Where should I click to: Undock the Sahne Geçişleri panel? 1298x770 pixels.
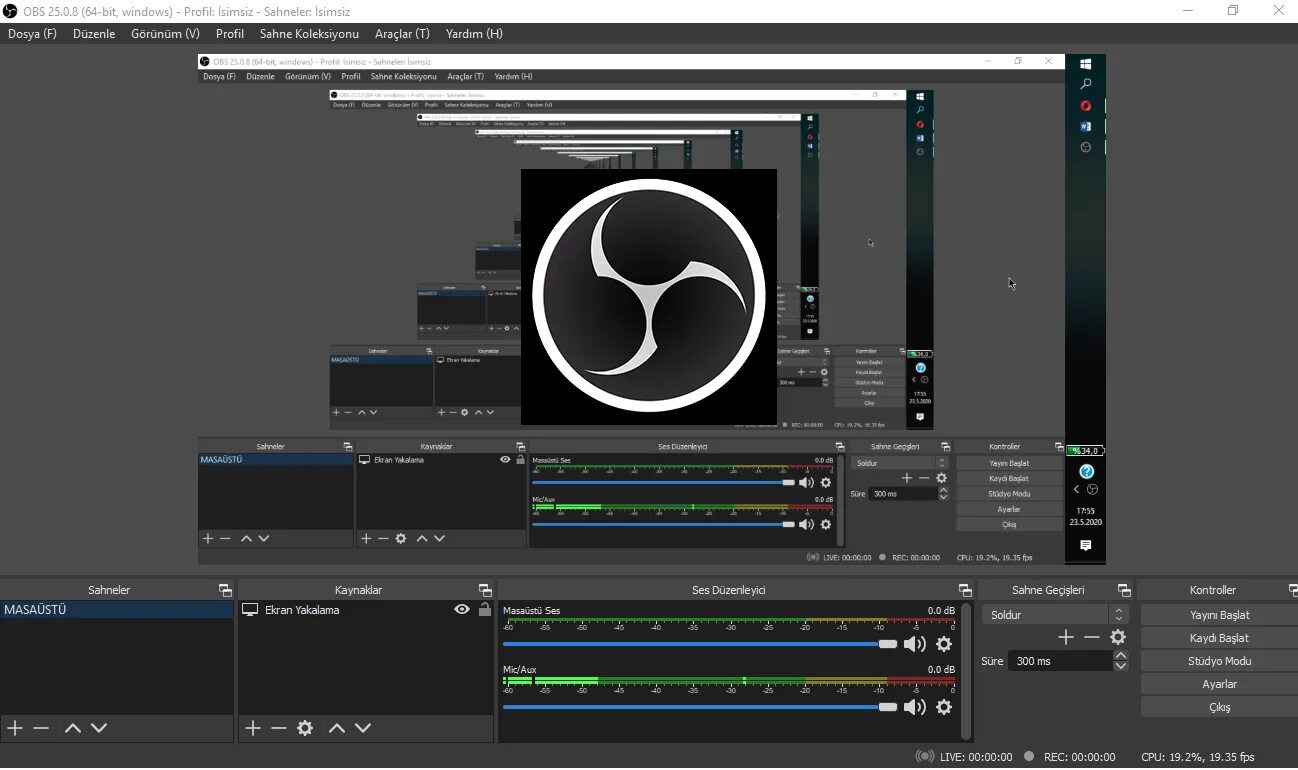coord(1124,590)
